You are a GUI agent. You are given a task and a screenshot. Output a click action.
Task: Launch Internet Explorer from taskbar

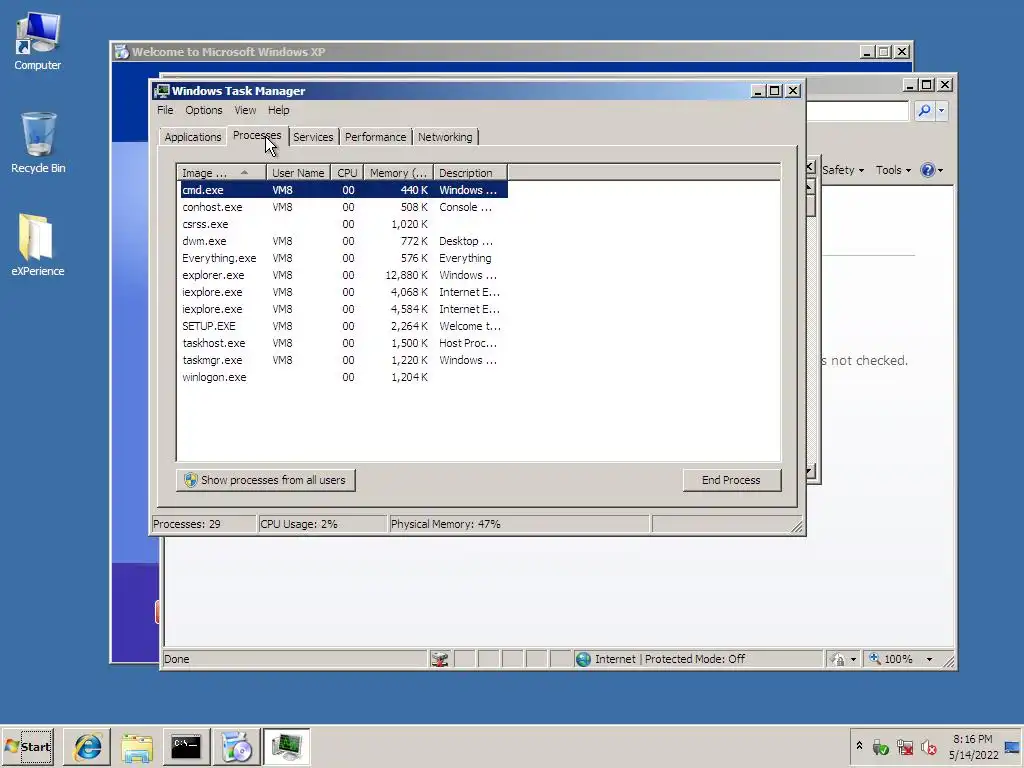(87, 746)
